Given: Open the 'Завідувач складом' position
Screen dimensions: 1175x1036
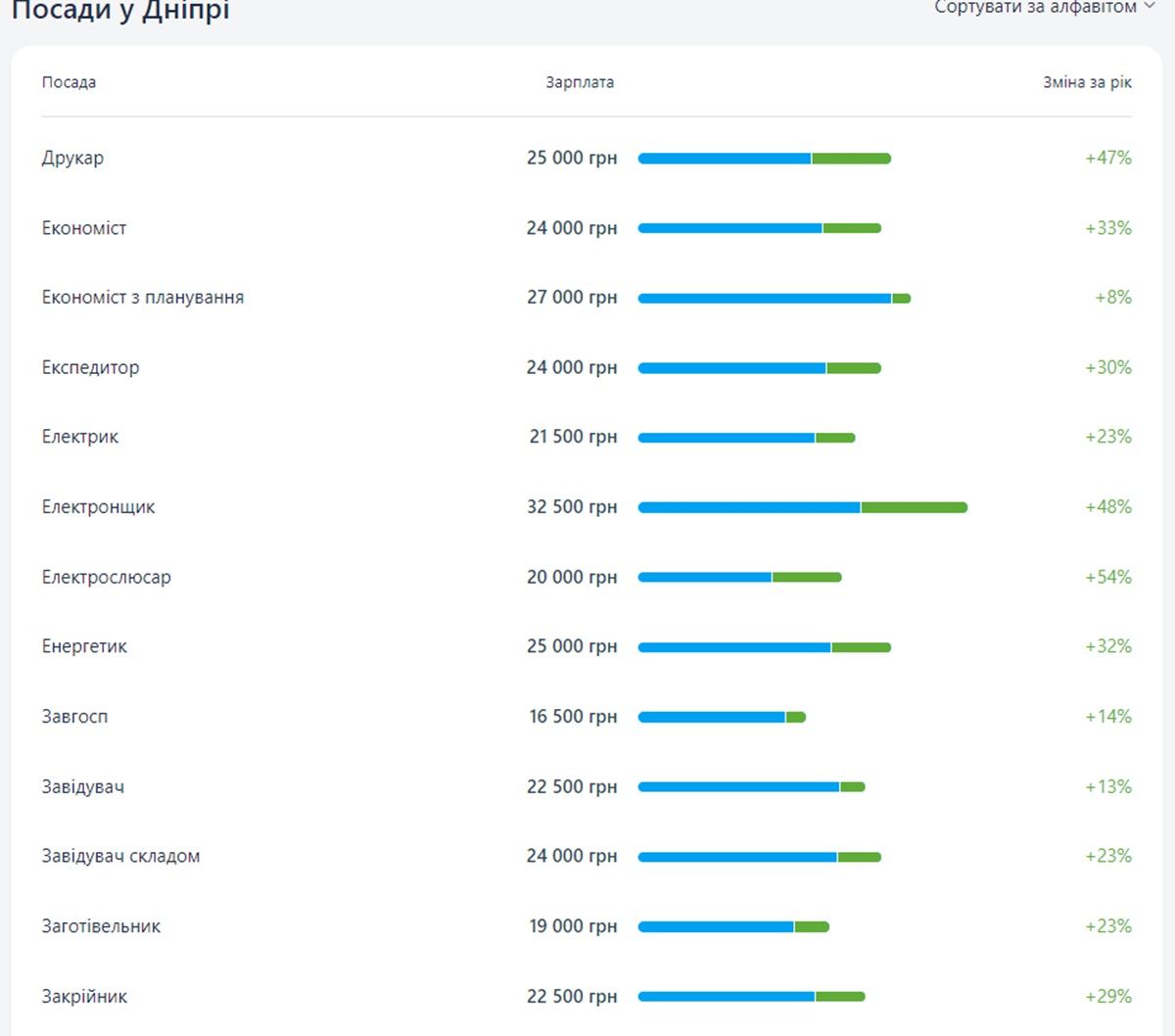Looking at the screenshot, I should (x=120, y=857).
